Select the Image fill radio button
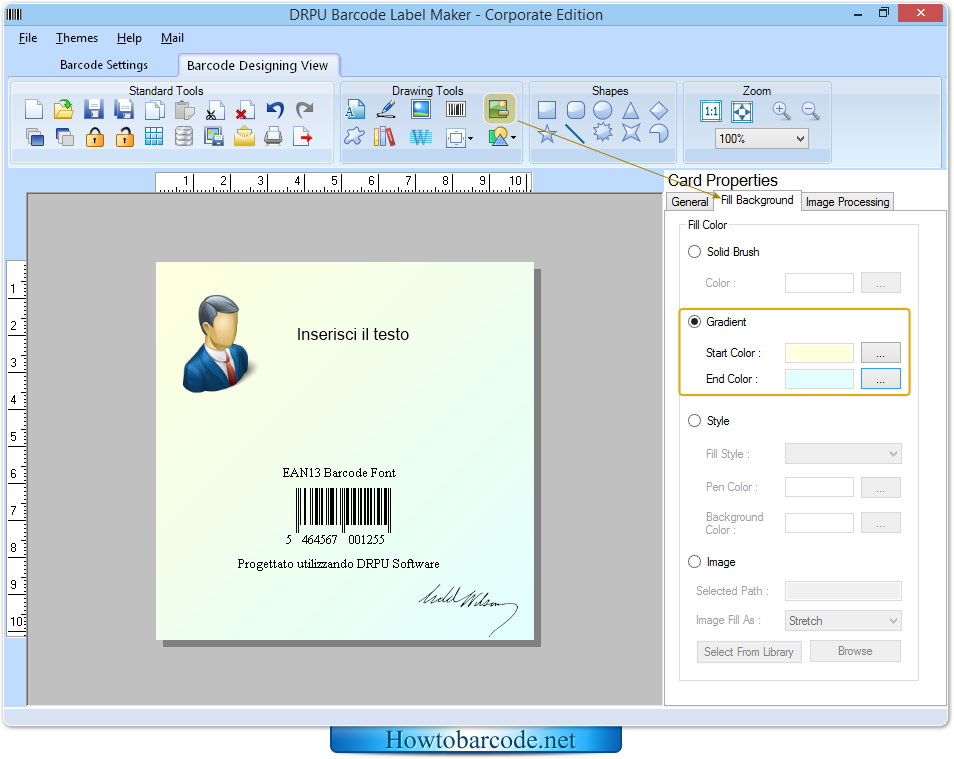This screenshot has width=954, height=759. (x=694, y=562)
